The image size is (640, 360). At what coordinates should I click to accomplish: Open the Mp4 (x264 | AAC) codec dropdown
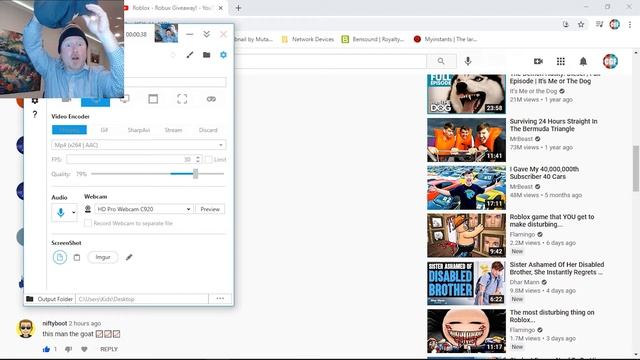click(139, 145)
